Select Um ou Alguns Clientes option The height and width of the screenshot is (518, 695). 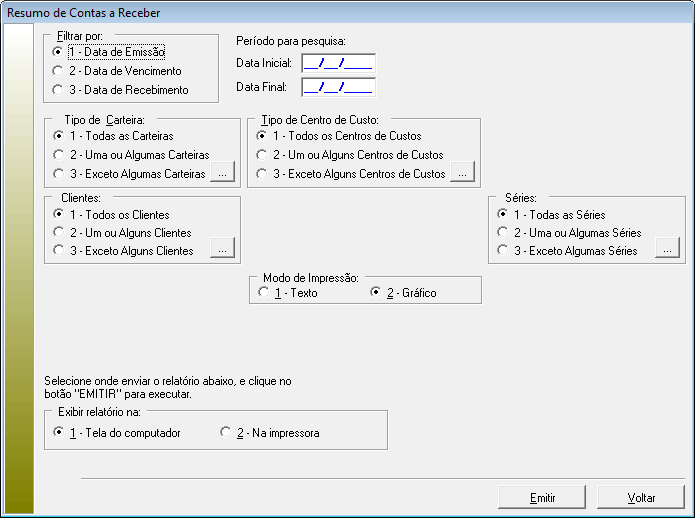(58, 233)
